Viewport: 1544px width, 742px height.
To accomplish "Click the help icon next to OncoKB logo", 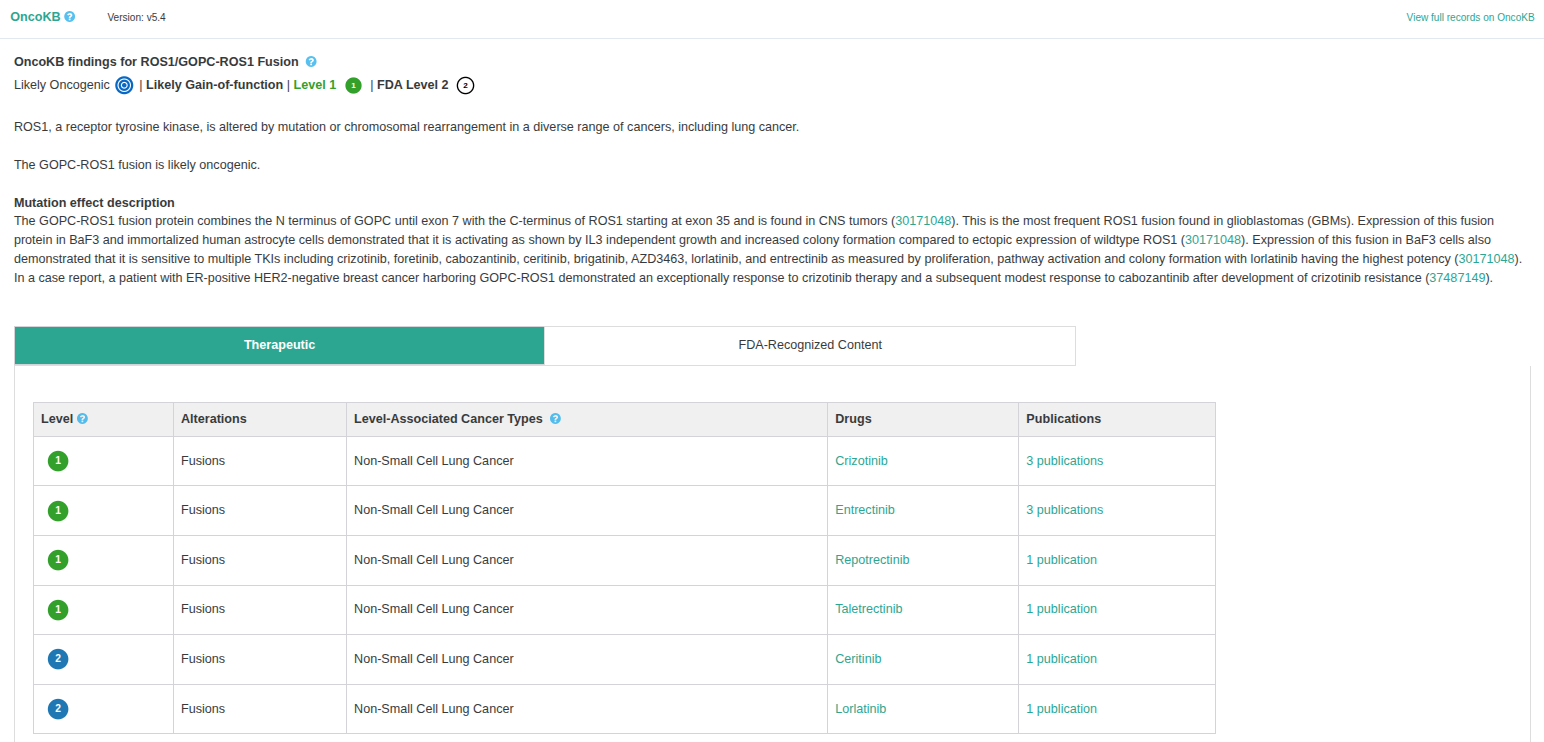I will pyautogui.click(x=70, y=17).
